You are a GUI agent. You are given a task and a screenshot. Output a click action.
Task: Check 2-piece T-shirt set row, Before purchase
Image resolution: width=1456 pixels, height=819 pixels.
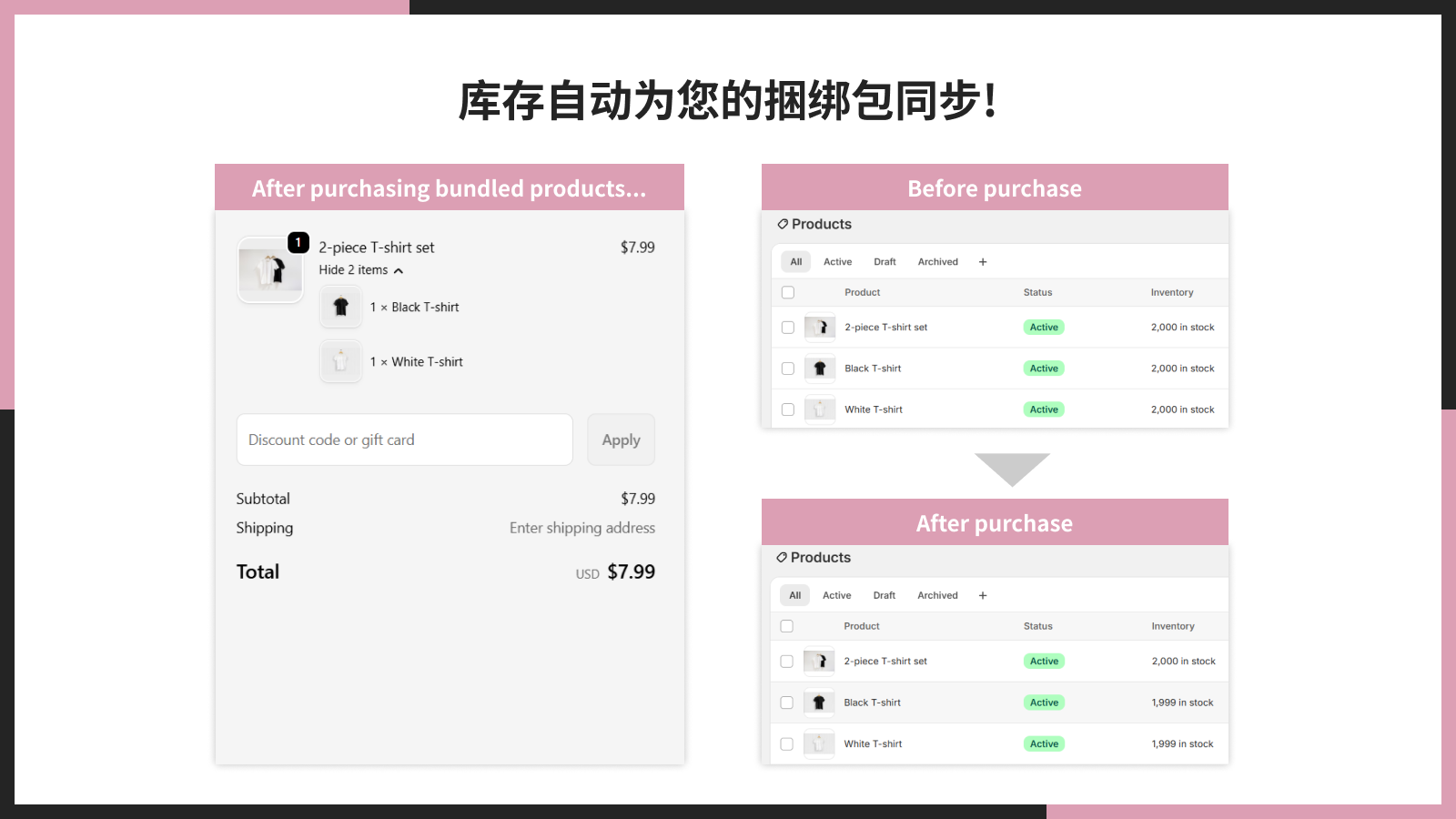click(788, 328)
